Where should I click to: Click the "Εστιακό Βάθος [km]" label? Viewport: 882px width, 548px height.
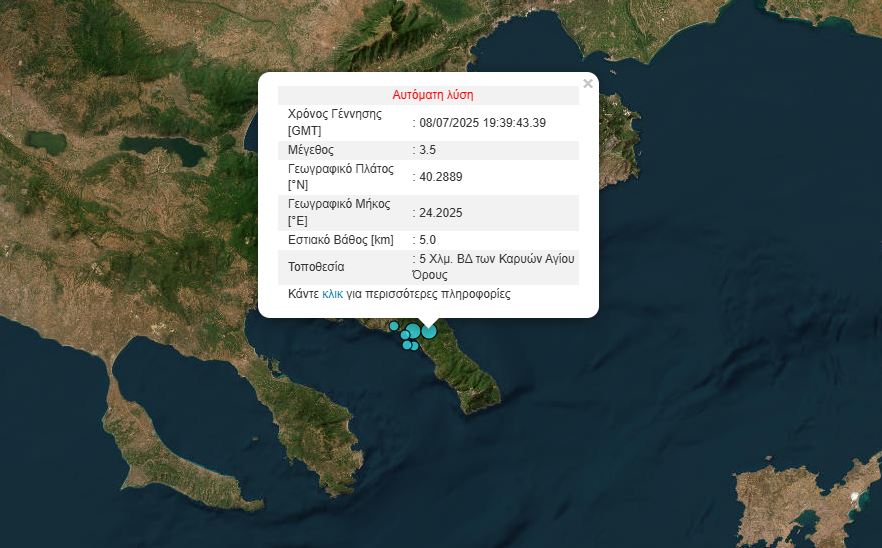[x=340, y=240]
